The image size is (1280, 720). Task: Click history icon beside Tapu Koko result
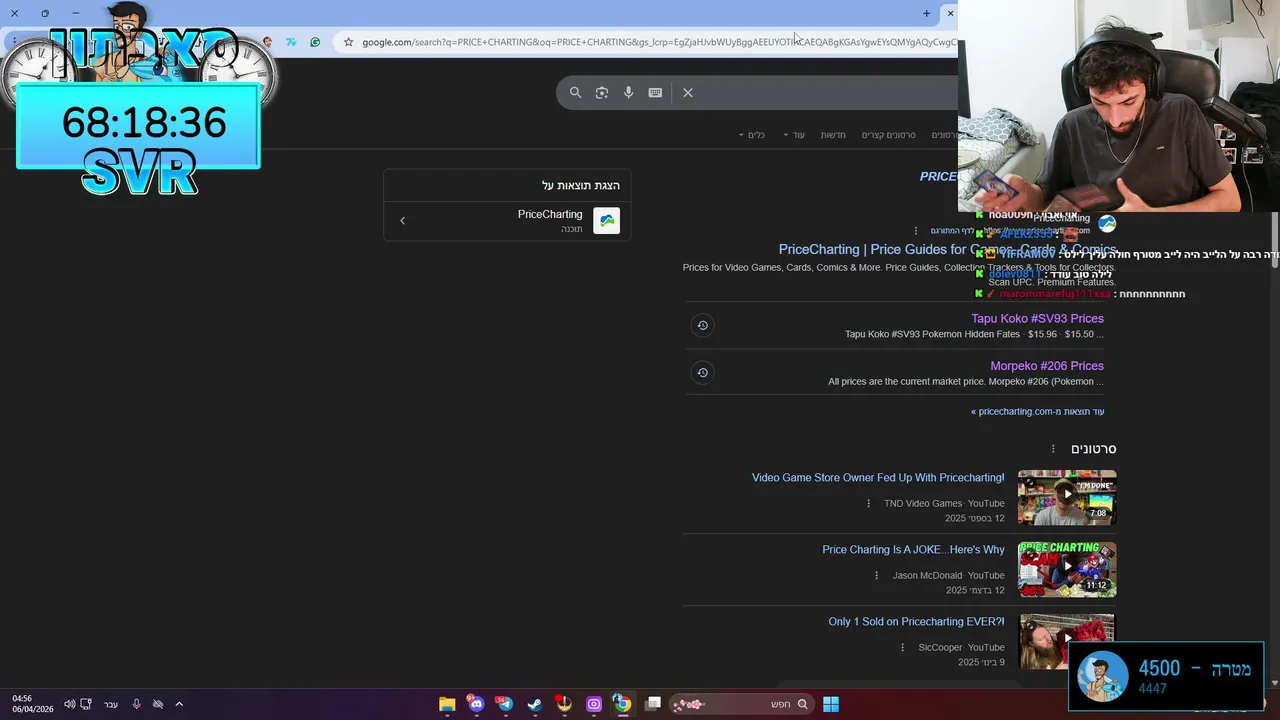[702, 325]
